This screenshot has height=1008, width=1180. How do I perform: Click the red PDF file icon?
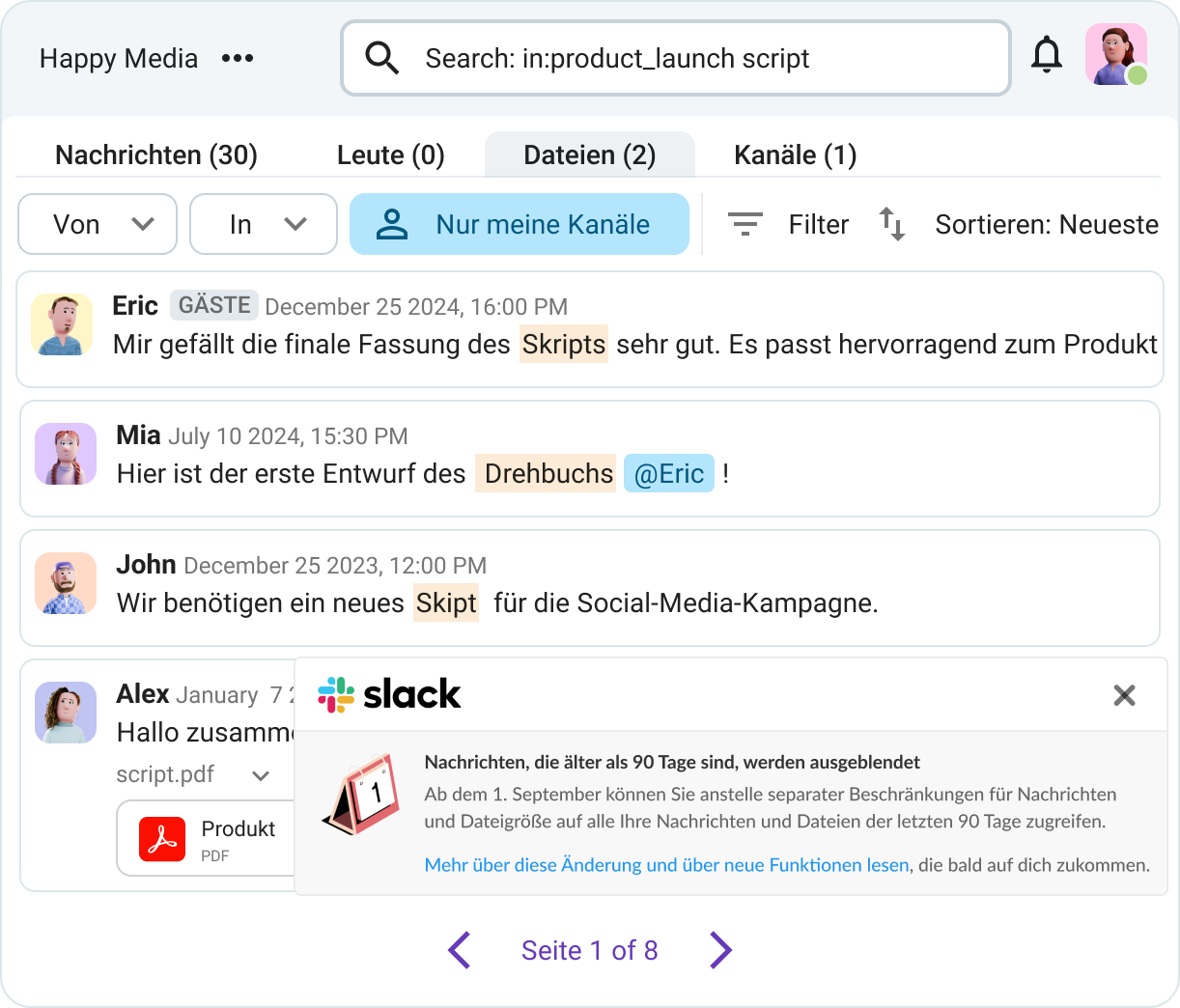tap(162, 838)
